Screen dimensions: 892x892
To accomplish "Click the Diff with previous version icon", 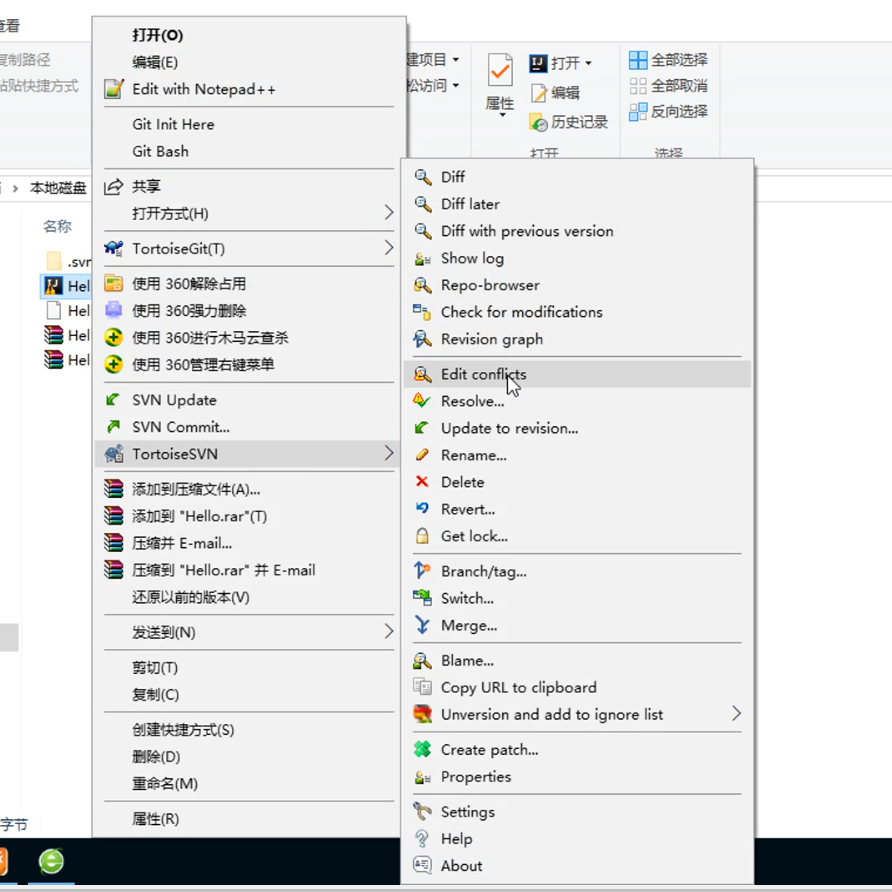I will pyautogui.click(x=422, y=231).
